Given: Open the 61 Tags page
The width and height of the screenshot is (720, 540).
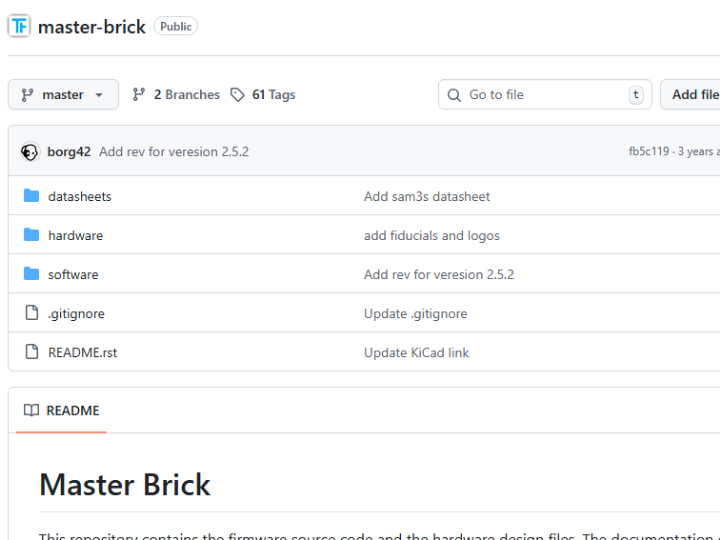Looking at the screenshot, I should tap(263, 95).
